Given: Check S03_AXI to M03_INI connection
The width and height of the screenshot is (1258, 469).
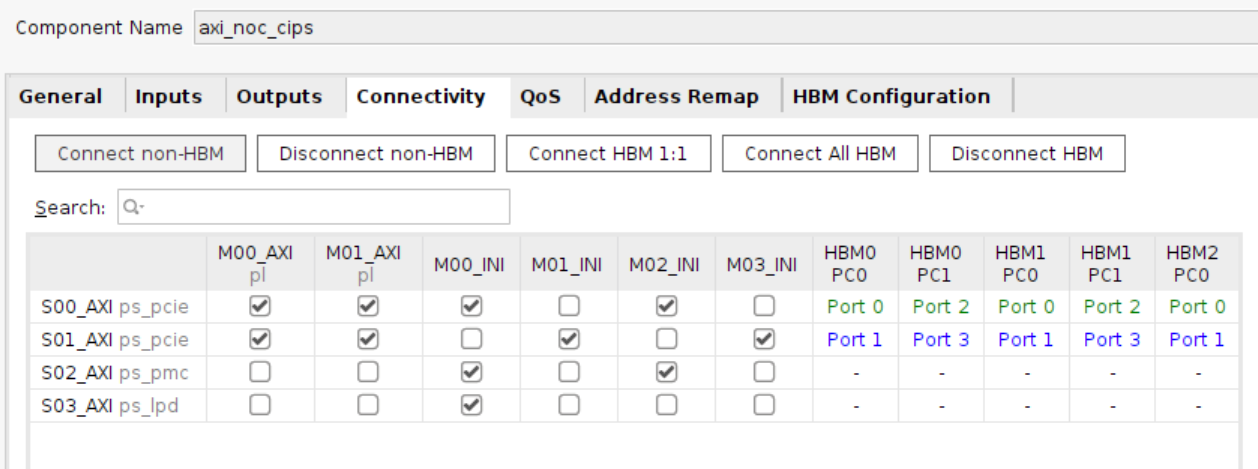Looking at the screenshot, I should click(764, 405).
